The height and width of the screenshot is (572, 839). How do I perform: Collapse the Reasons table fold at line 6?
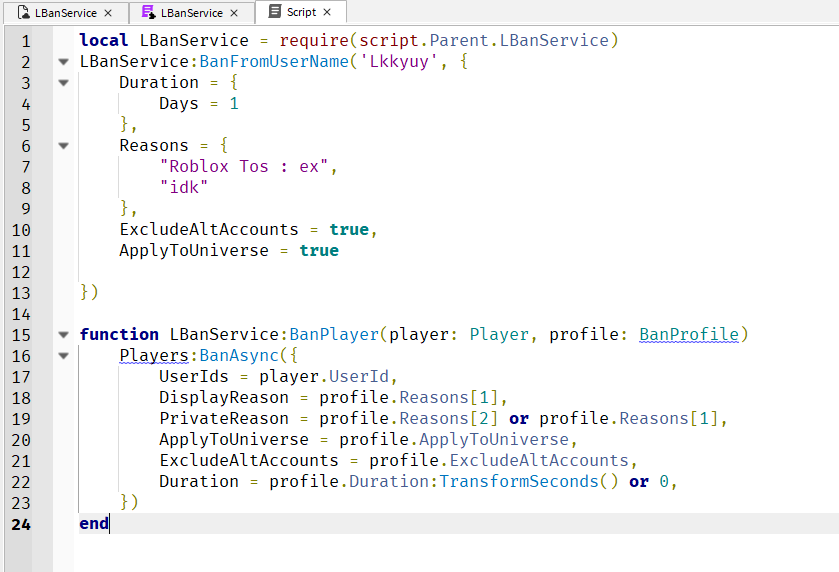pos(64,146)
